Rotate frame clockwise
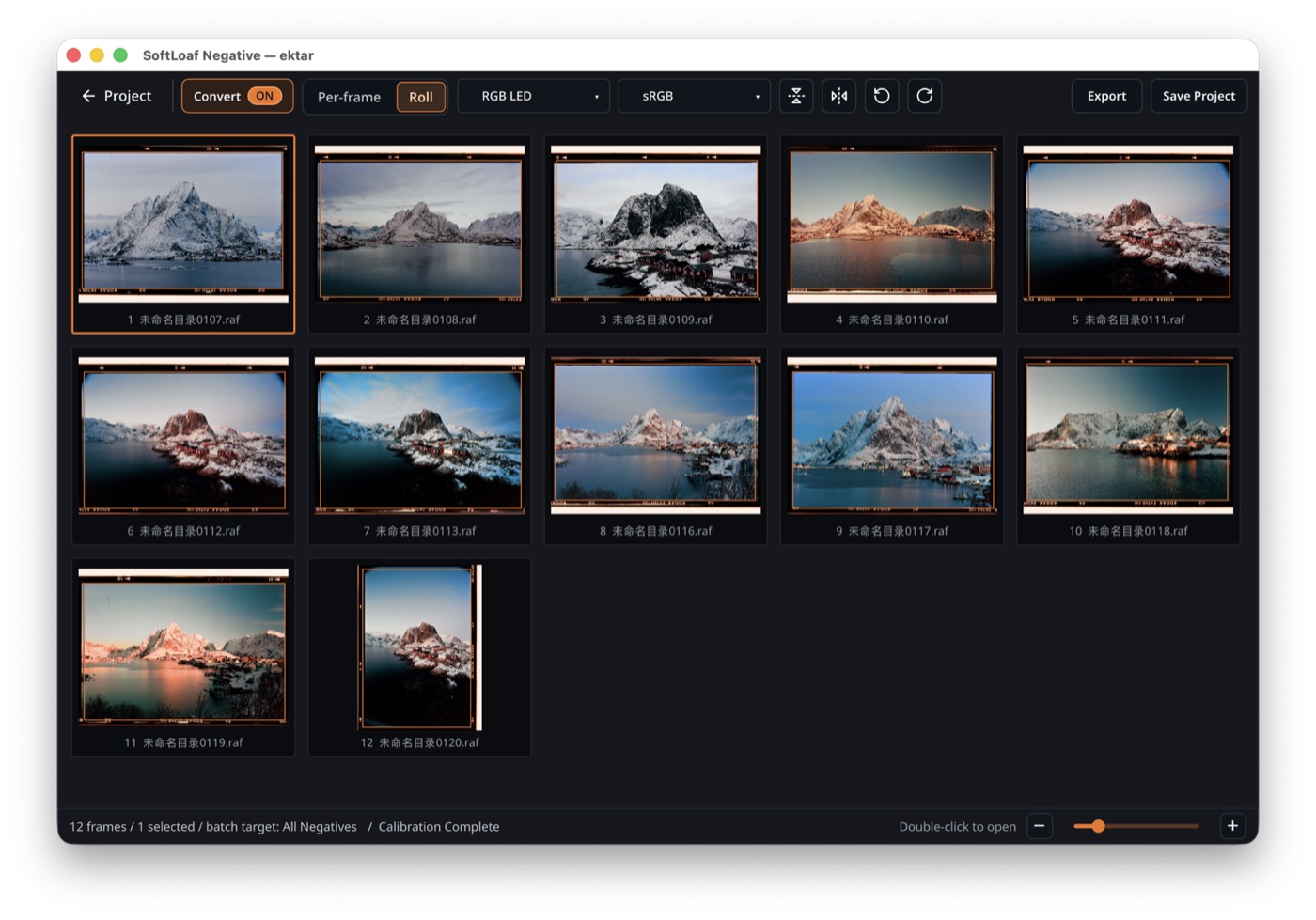The image size is (1316, 920). click(x=925, y=96)
